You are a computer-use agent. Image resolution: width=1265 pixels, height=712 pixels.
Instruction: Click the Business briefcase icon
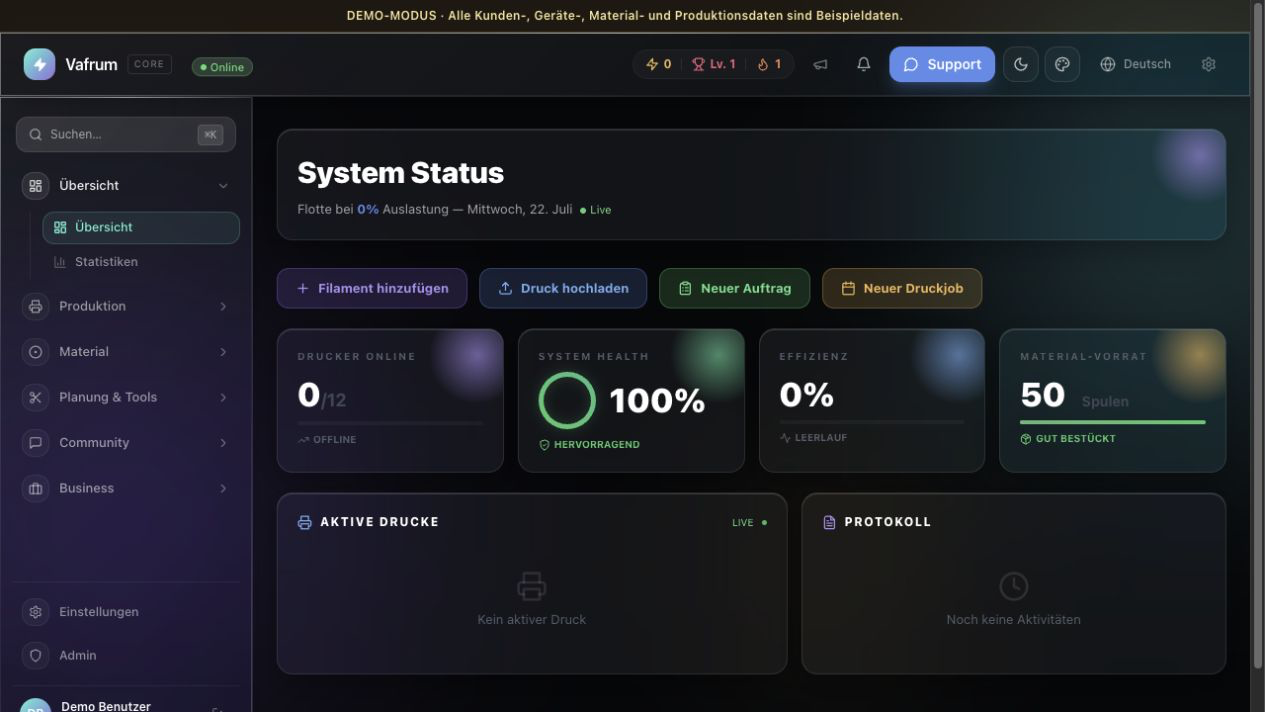coord(36,488)
